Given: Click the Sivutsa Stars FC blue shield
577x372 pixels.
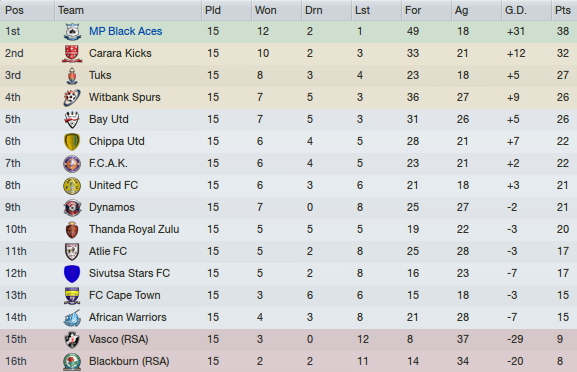Looking at the screenshot, I should pyautogui.click(x=72, y=274).
